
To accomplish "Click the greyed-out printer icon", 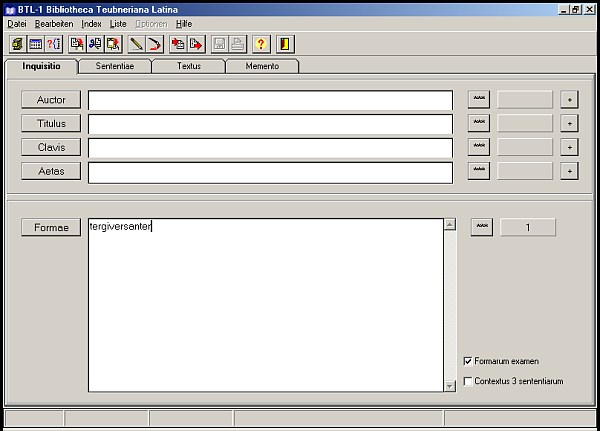I will tap(238, 44).
